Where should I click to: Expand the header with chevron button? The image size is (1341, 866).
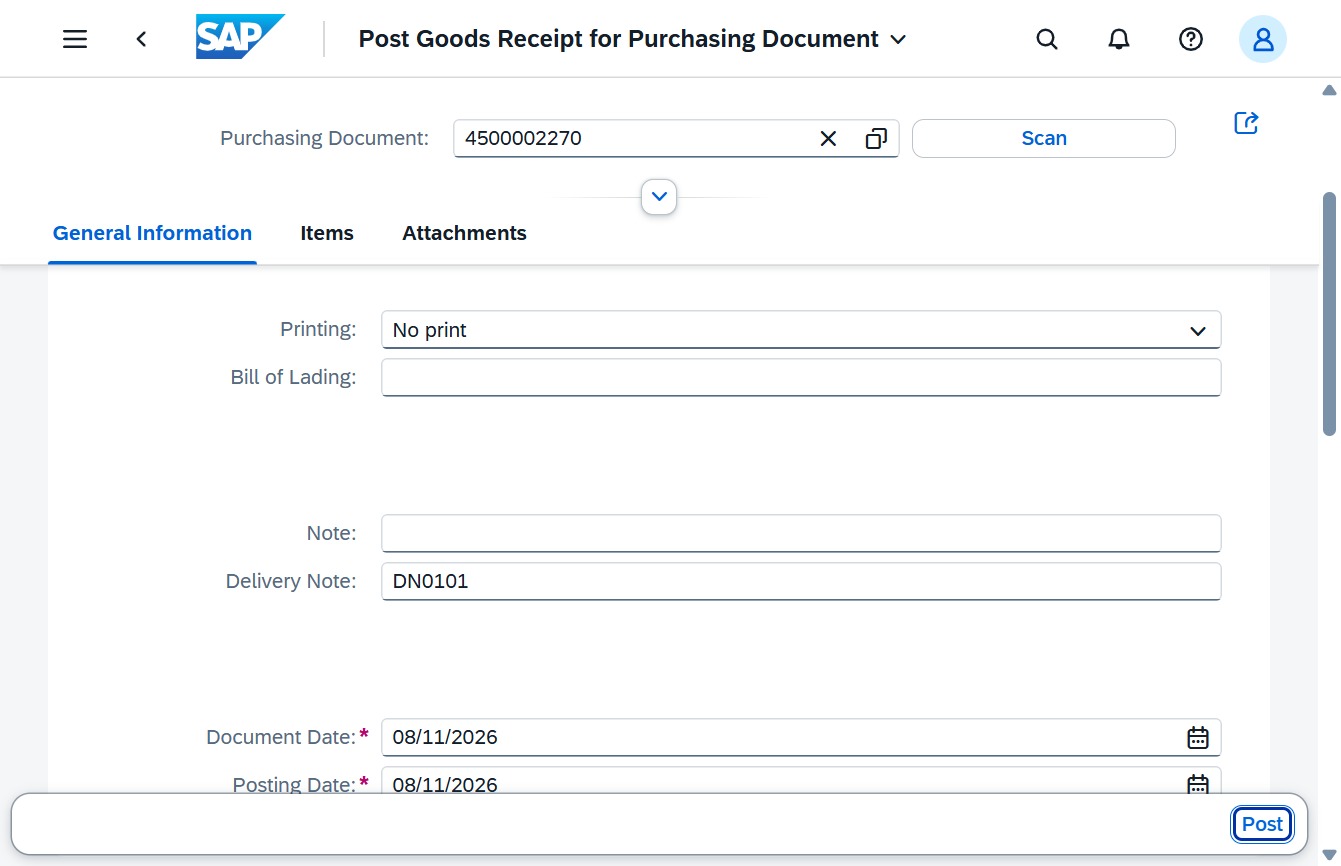click(x=659, y=197)
